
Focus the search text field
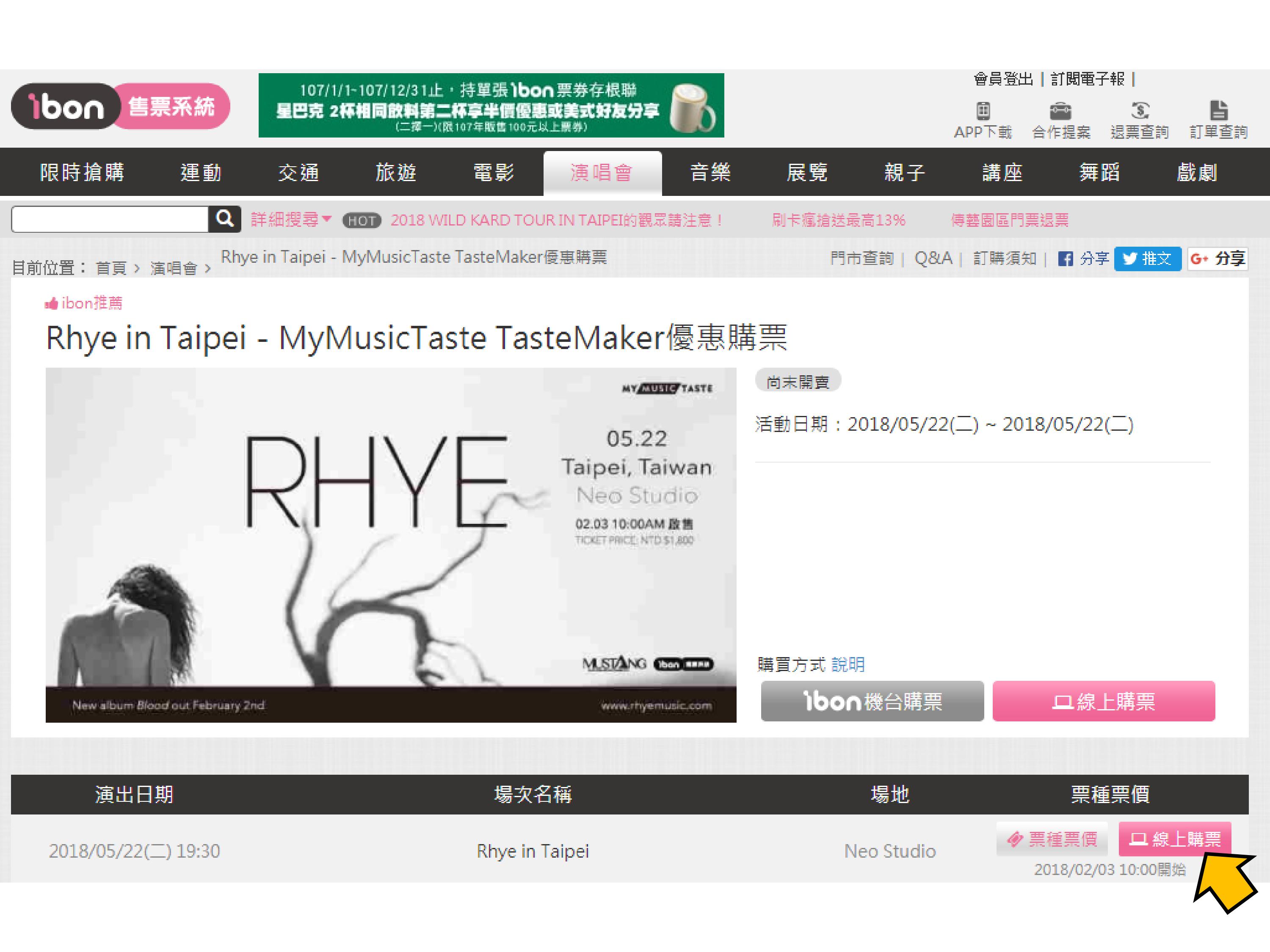tap(110, 220)
